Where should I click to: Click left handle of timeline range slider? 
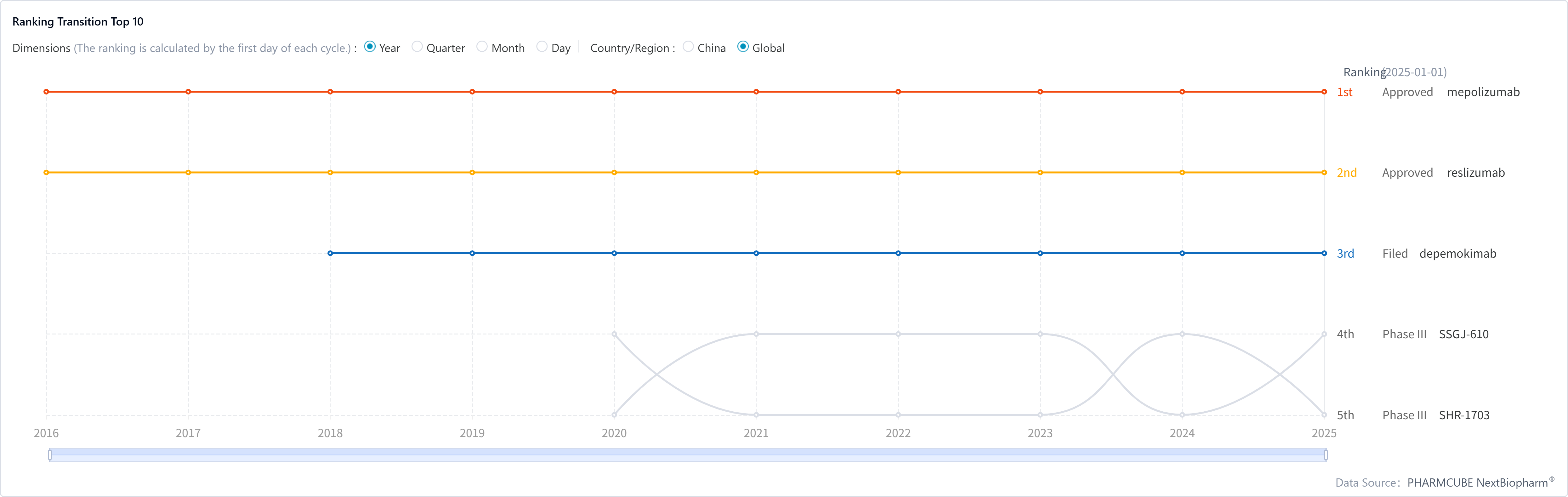[50, 454]
